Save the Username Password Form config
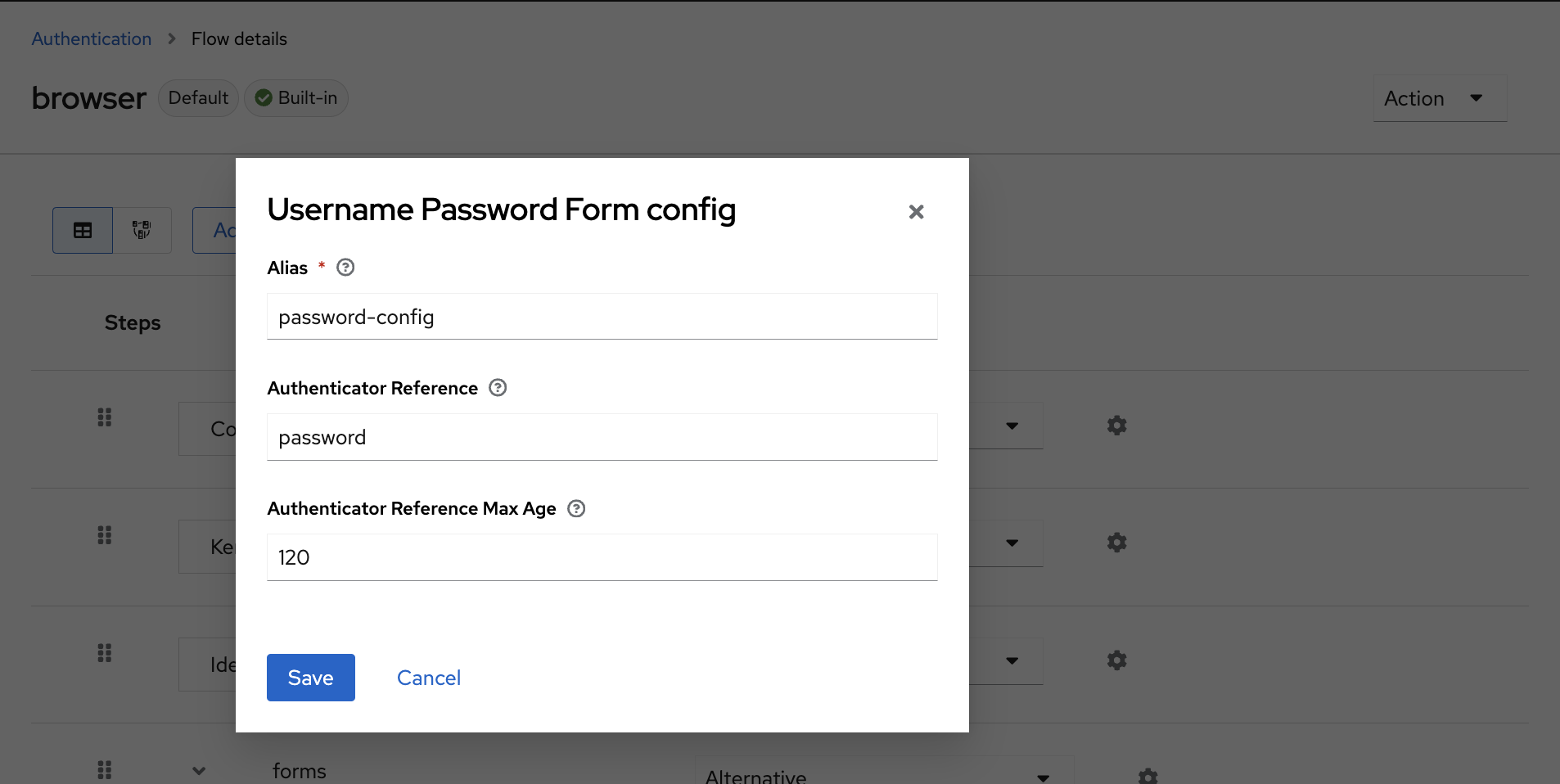Image resolution: width=1560 pixels, height=784 pixels. (310, 678)
